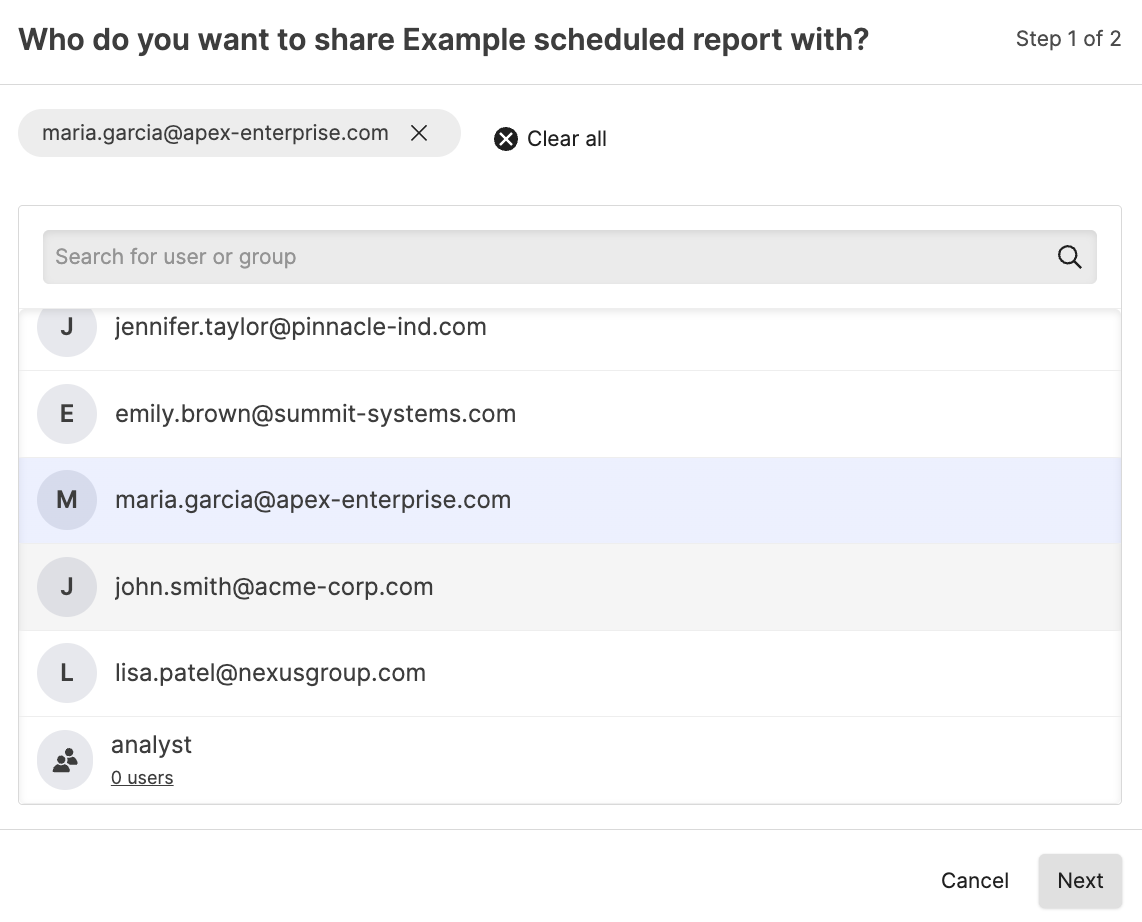The width and height of the screenshot is (1142, 922).
Task: Proceed with the Next button
Action: (x=1080, y=881)
